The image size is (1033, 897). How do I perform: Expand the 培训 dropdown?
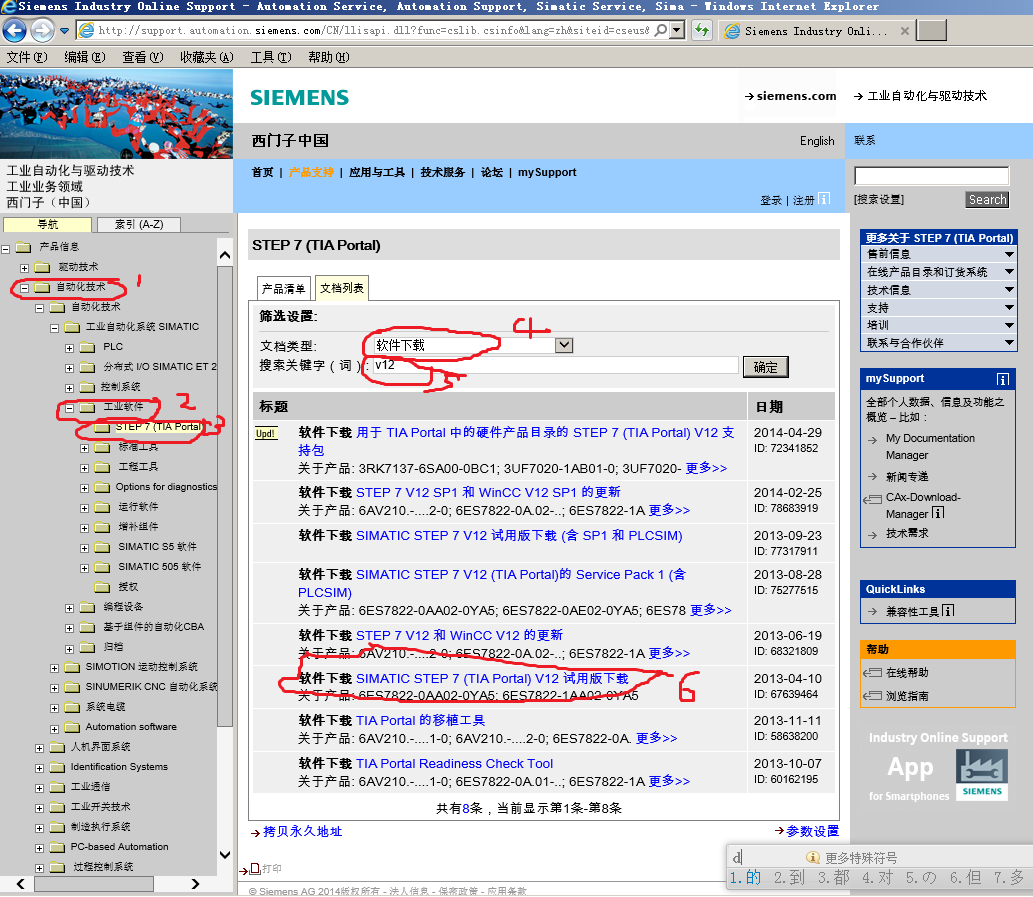pos(1009,325)
